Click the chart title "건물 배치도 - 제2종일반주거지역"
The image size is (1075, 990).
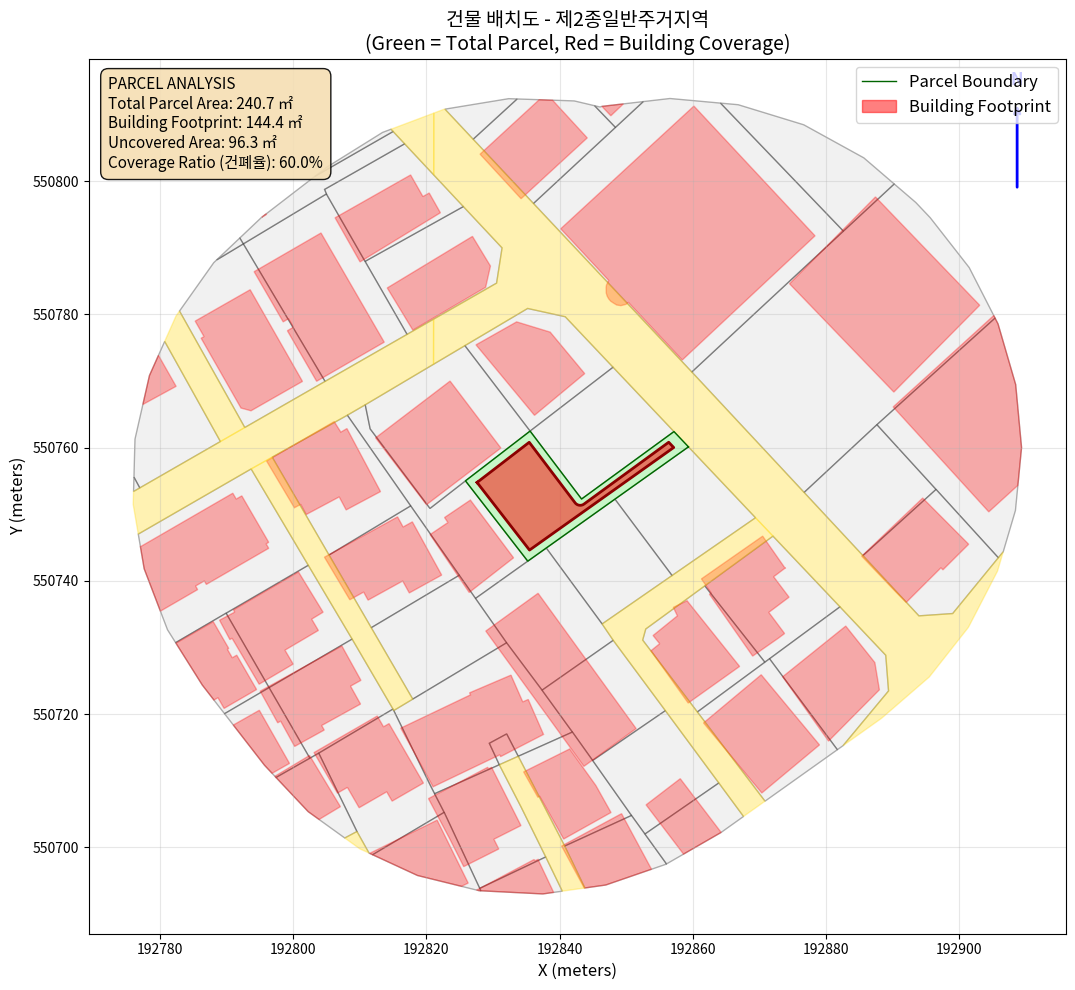(577, 18)
